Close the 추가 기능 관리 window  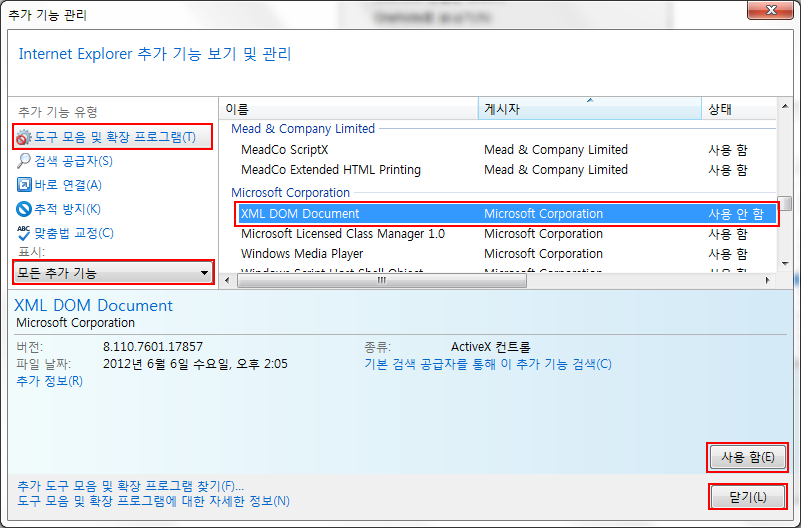(770, 10)
